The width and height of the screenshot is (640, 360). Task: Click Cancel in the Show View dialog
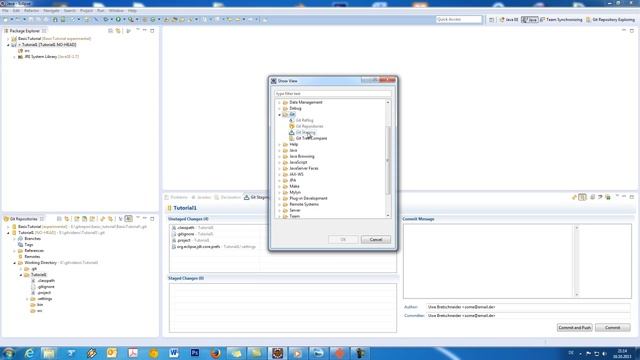pyautogui.click(x=376, y=240)
